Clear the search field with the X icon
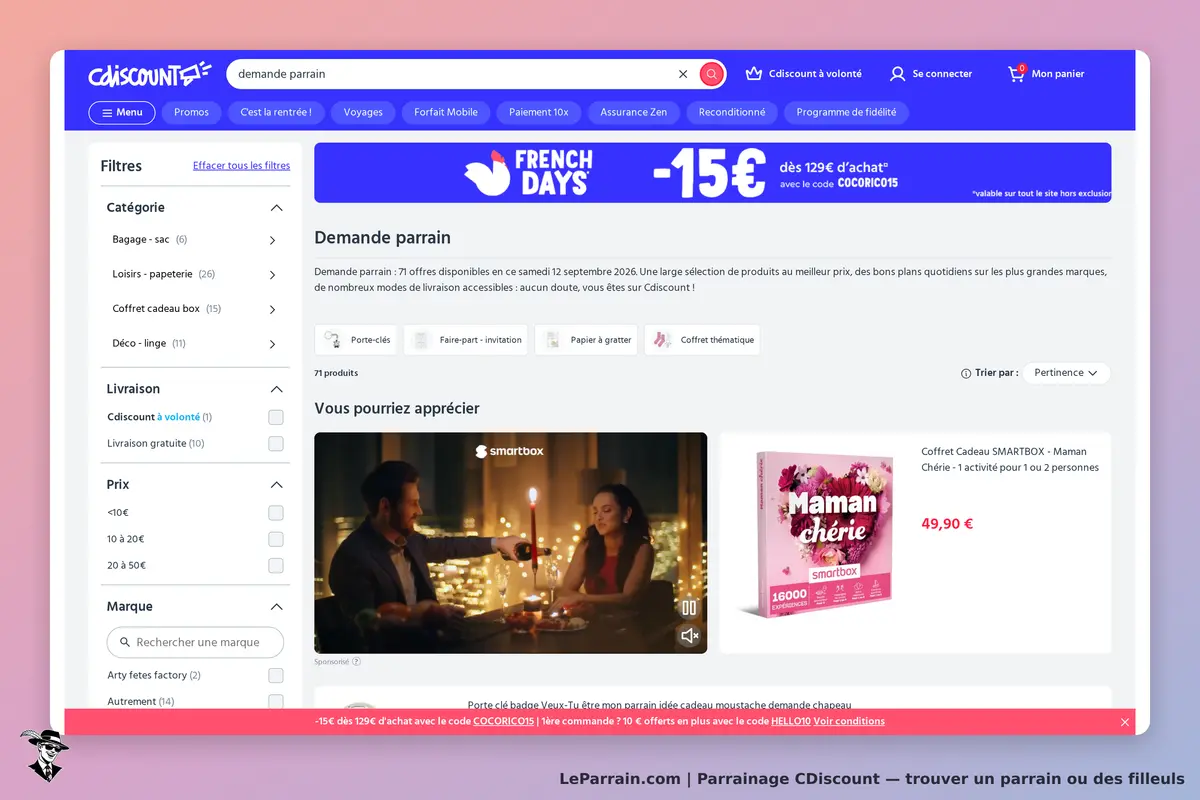Image resolution: width=1200 pixels, height=800 pixels. point(683,74)
